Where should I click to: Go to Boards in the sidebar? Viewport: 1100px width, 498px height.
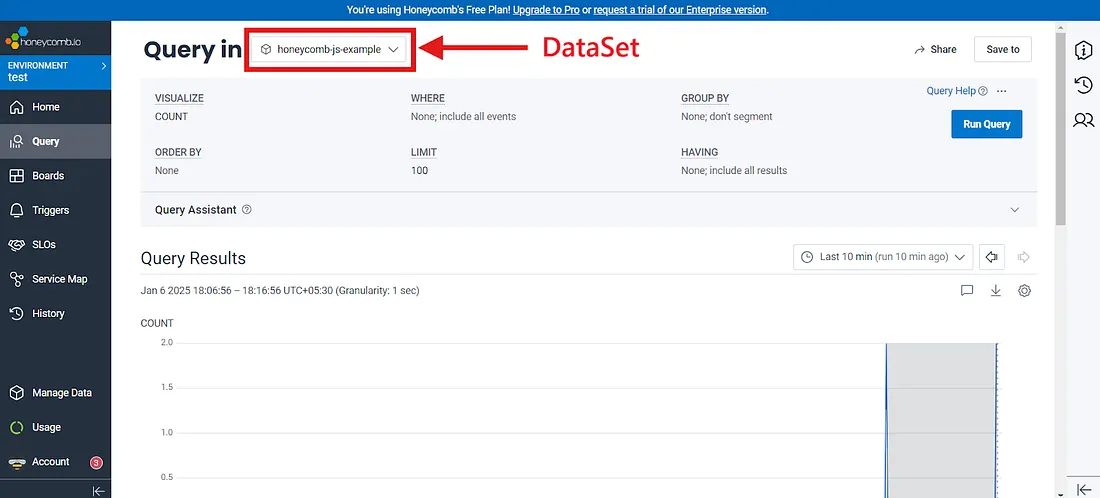tap(47, 176)
